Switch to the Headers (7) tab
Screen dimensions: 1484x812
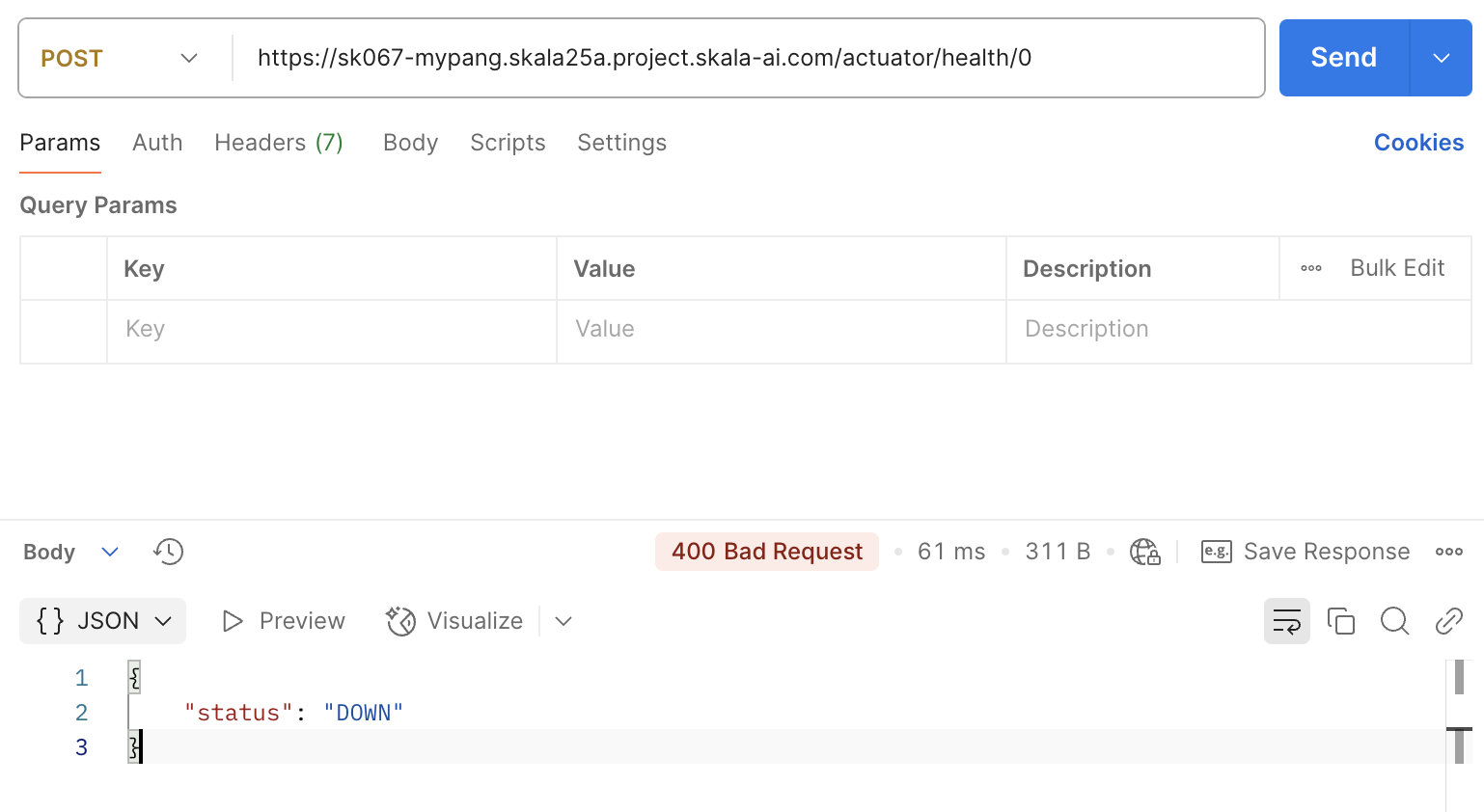tap(278, 143)
